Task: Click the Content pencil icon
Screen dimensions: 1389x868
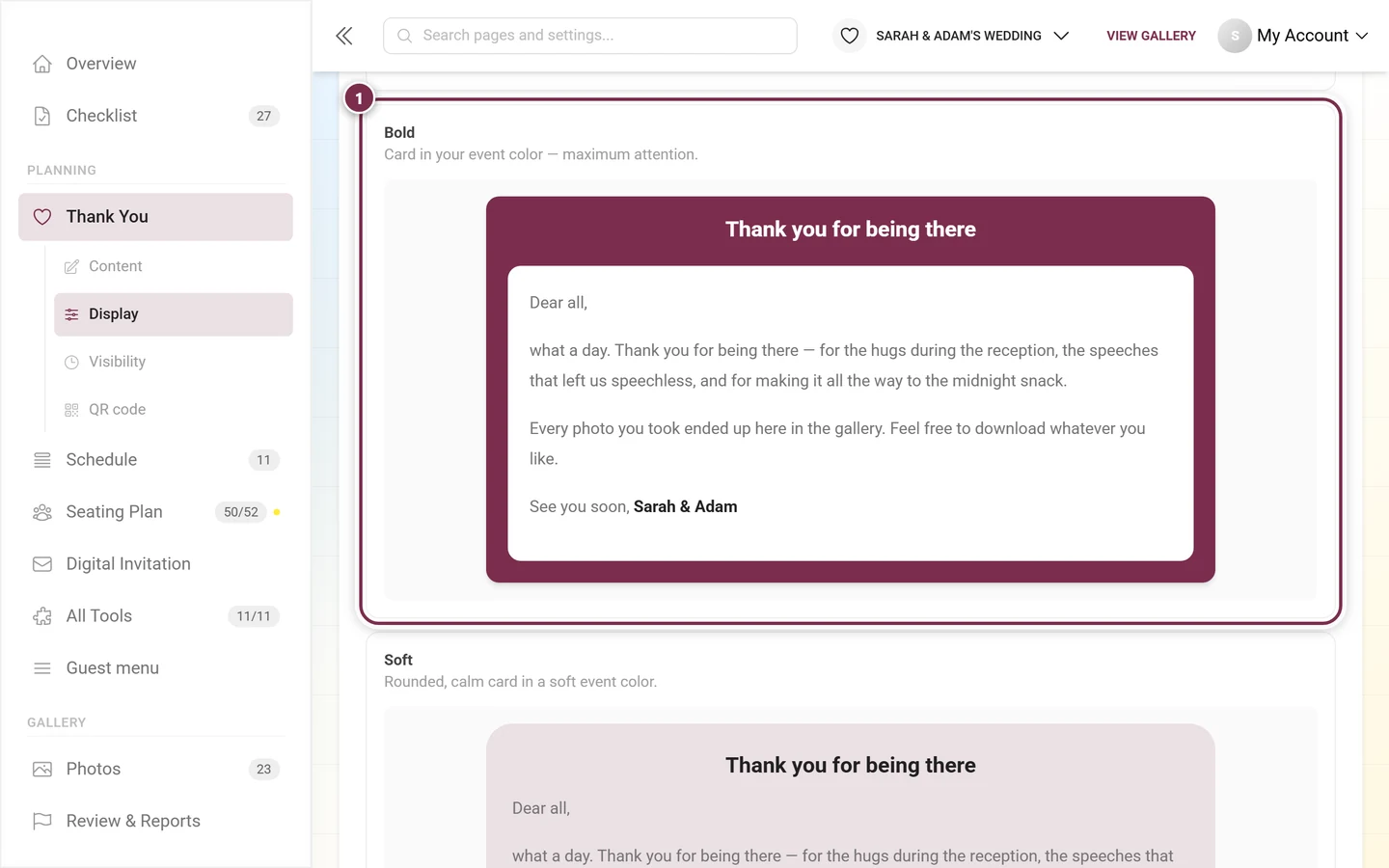Action: pos(71,266)
